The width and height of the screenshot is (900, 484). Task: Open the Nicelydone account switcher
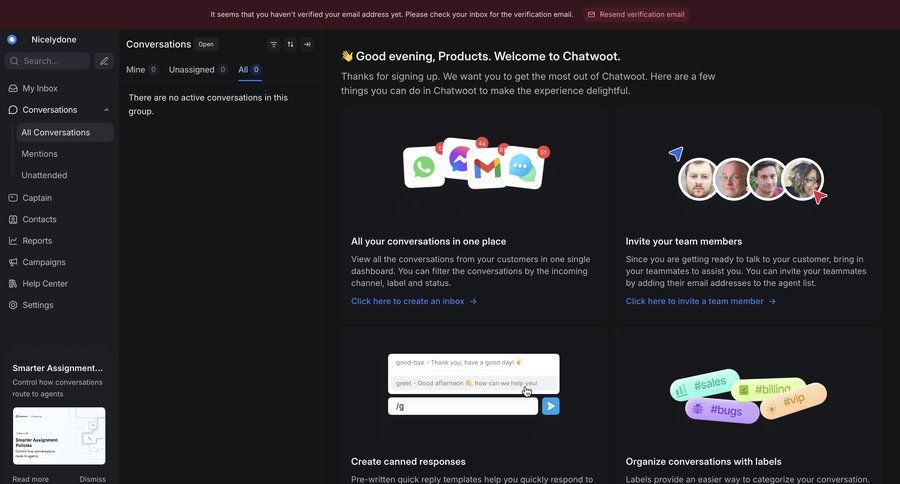(x=53, y=40)
